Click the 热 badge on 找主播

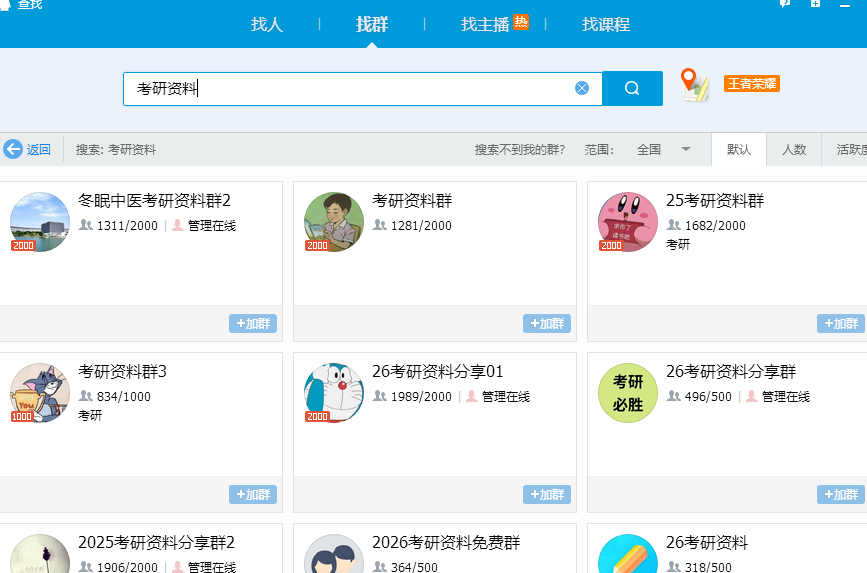(x=520, y=22)
